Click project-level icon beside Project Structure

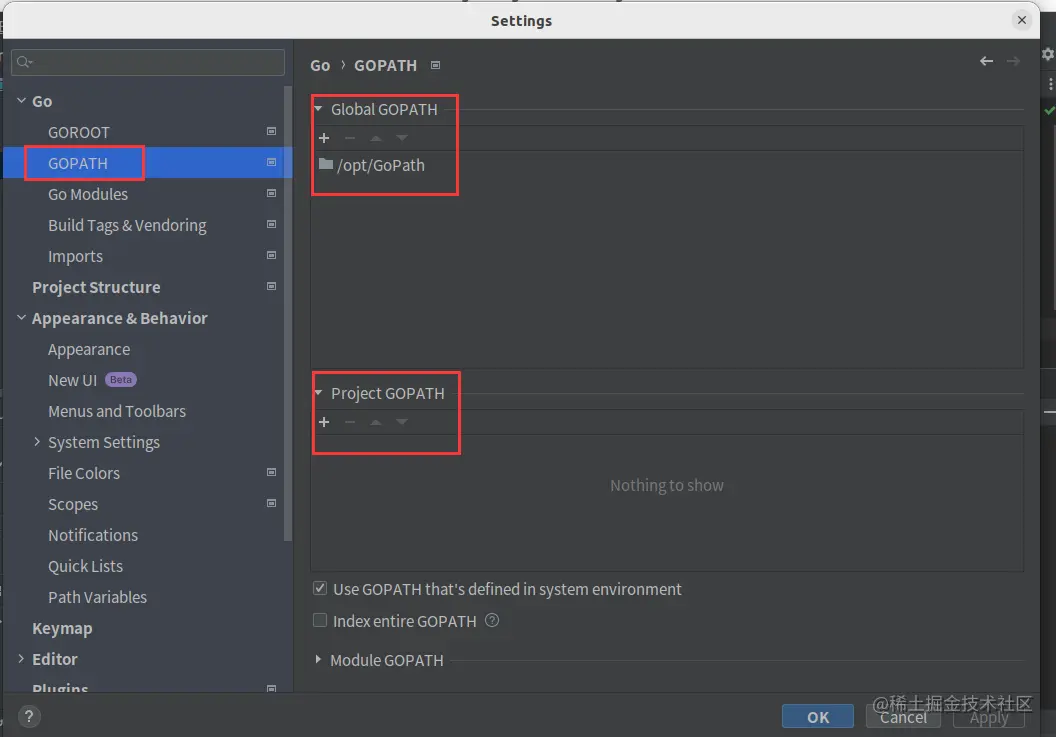coord(271,286)
